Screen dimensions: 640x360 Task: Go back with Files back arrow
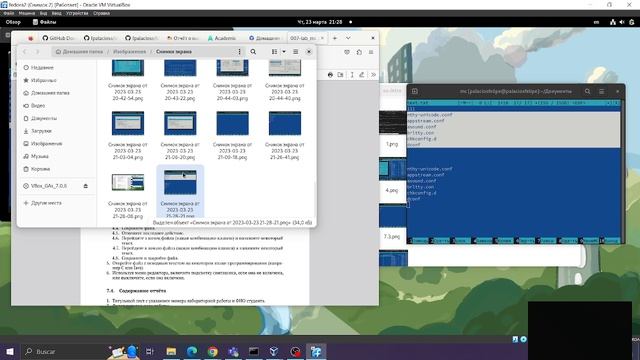pos(24,52)
